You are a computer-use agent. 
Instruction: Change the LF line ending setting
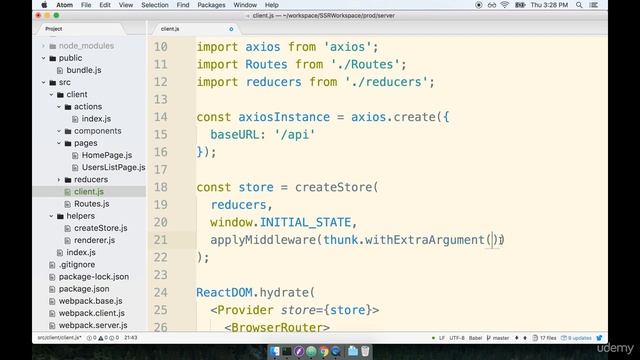pos(442,338)
